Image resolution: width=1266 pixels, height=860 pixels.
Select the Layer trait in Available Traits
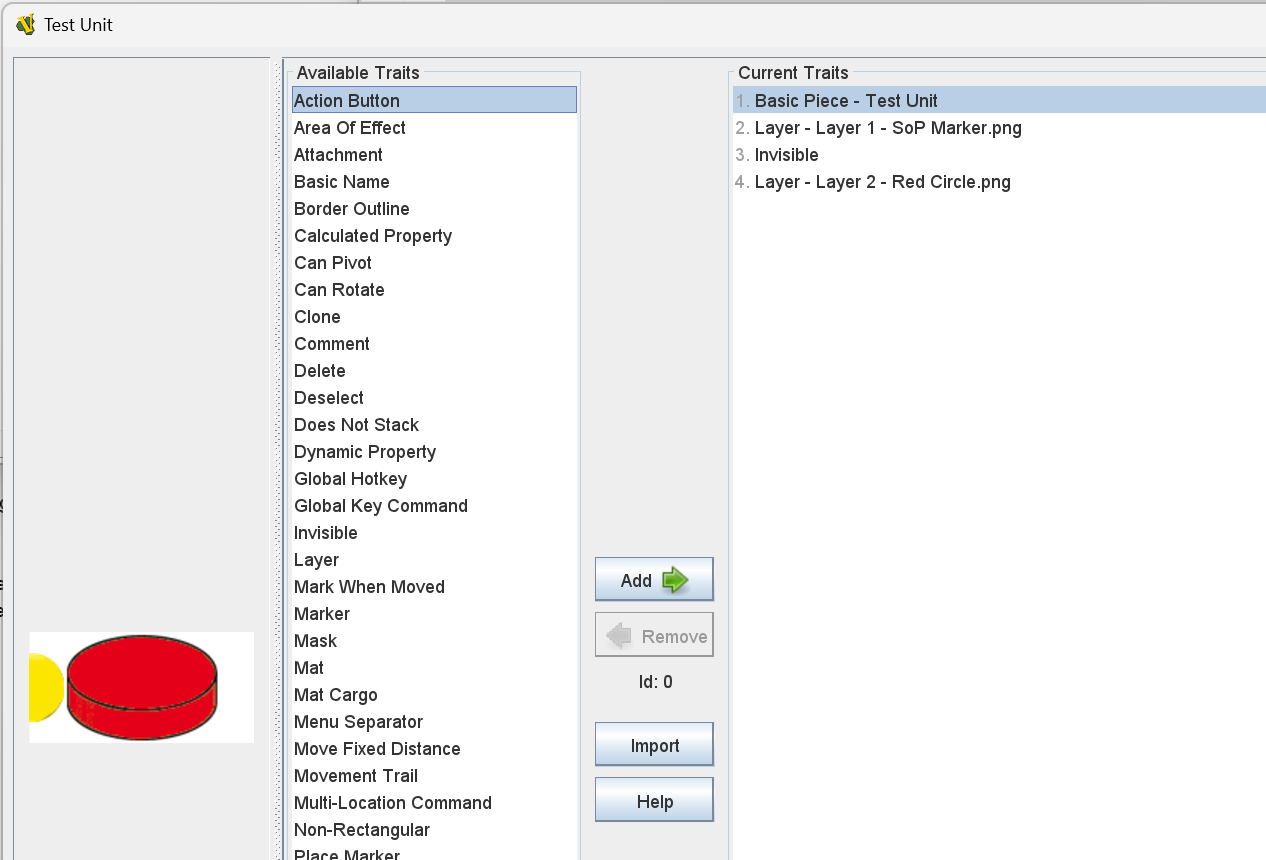316,560
